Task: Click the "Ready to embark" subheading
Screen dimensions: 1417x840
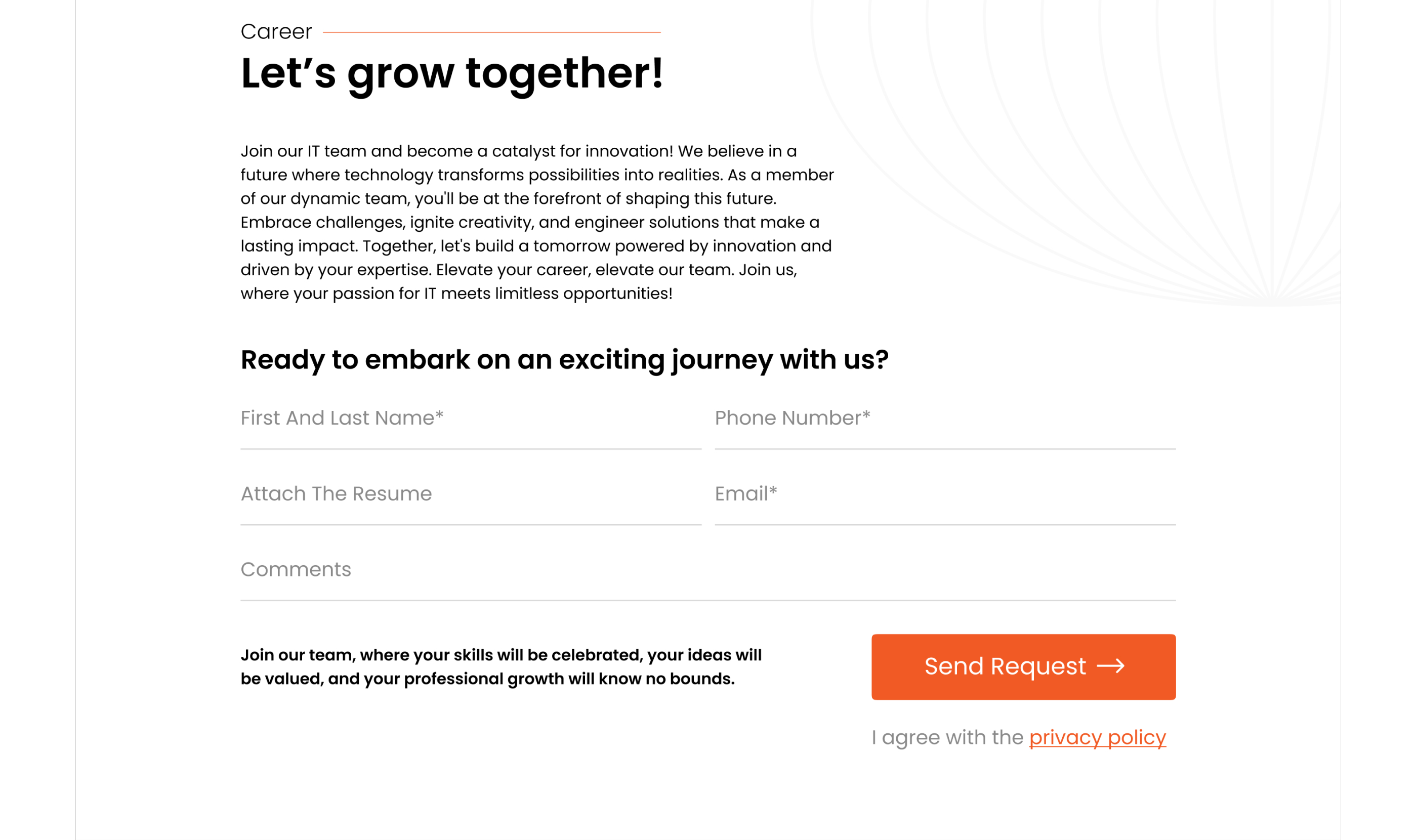Action: tap(564, 360)
